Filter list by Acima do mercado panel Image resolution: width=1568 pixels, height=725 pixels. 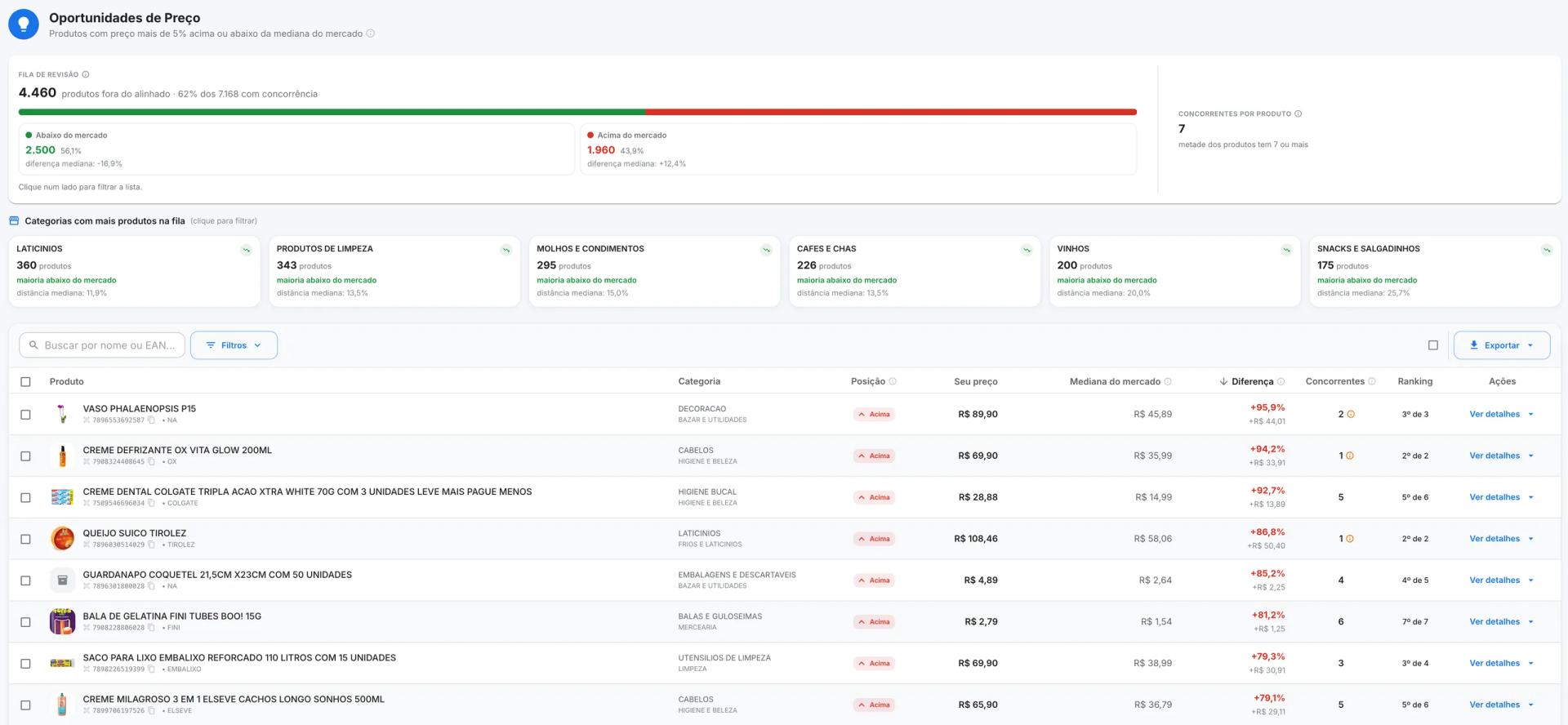pyautogui.click(x=858, y=149)
